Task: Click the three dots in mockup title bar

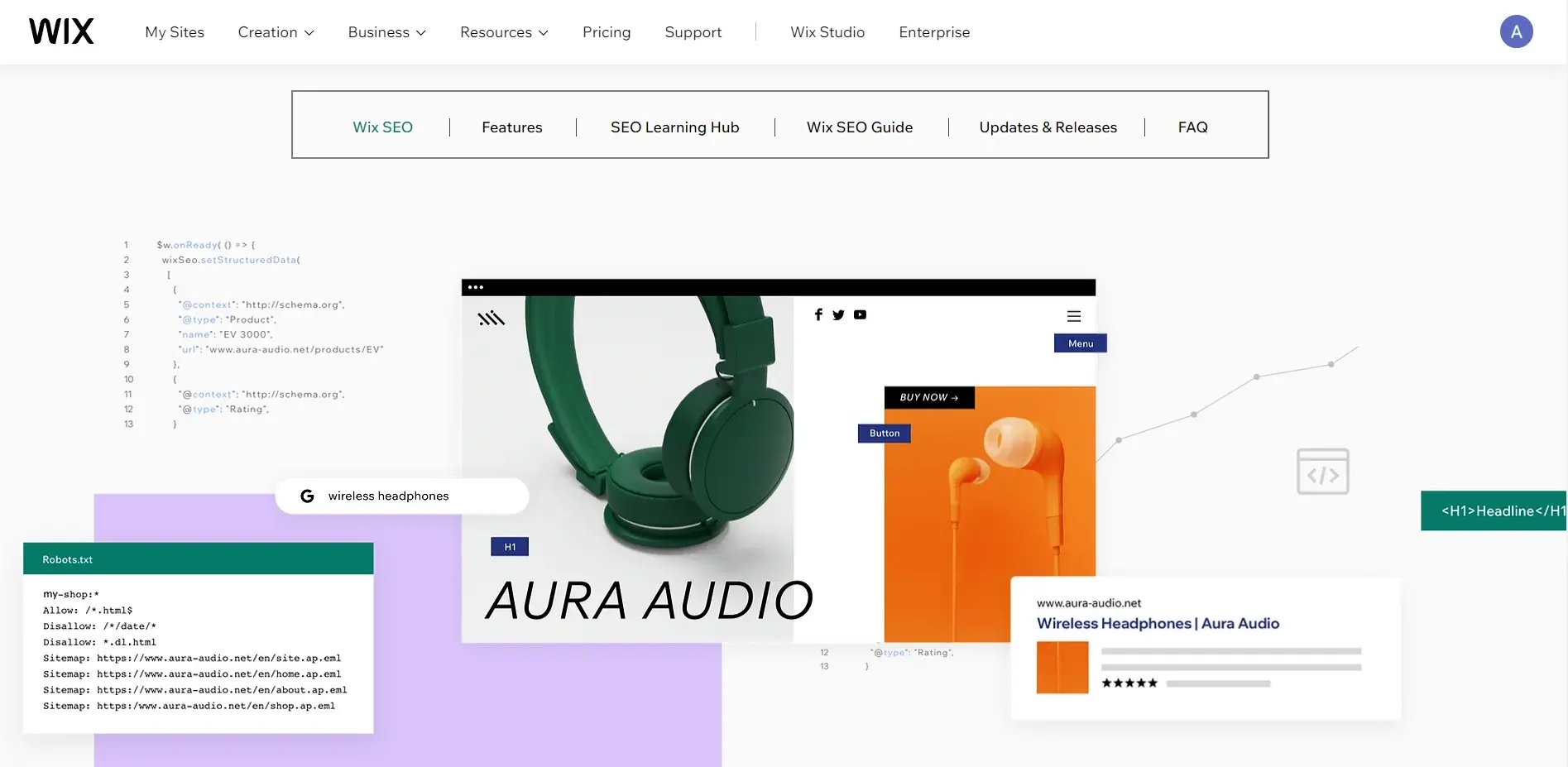Action: point(476,287)
